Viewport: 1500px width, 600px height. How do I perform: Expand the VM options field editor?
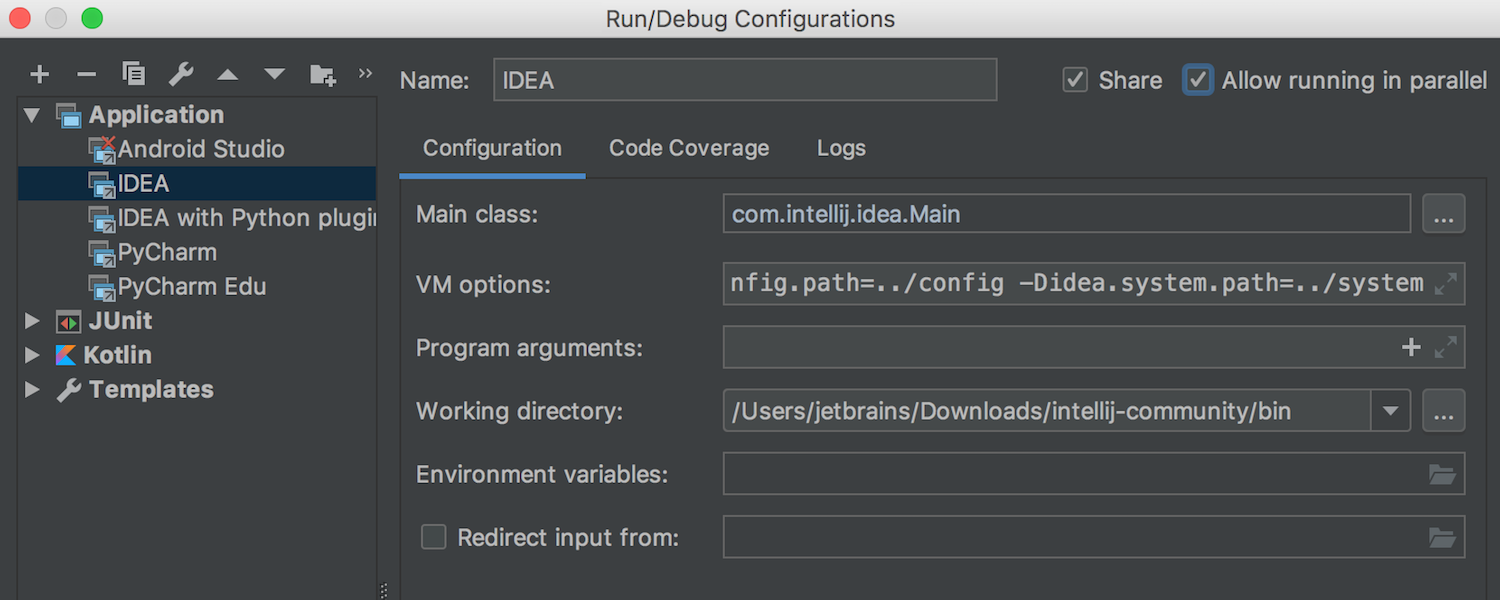(1445, 284)
